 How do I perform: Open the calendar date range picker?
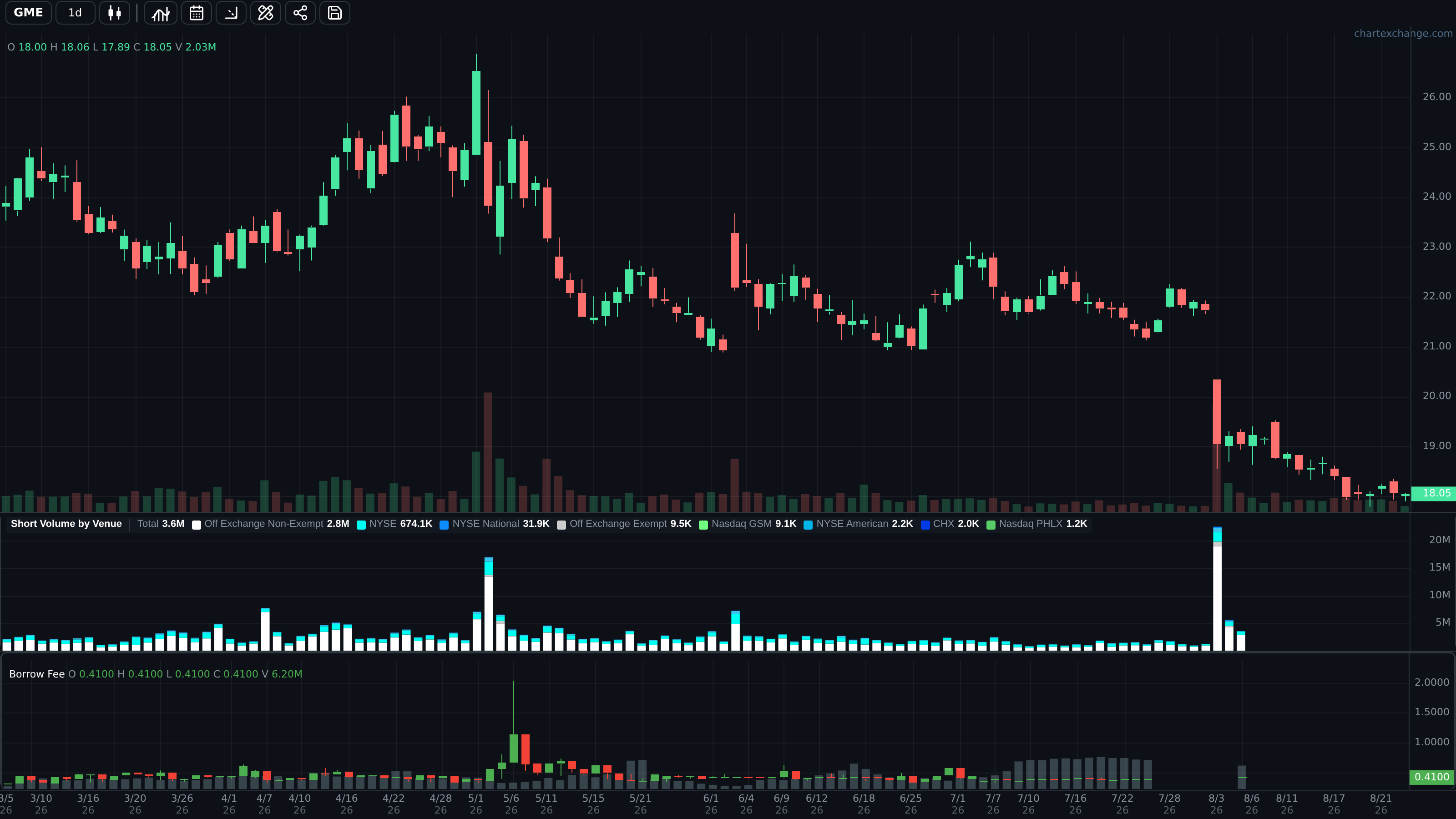tap(196, 12)
